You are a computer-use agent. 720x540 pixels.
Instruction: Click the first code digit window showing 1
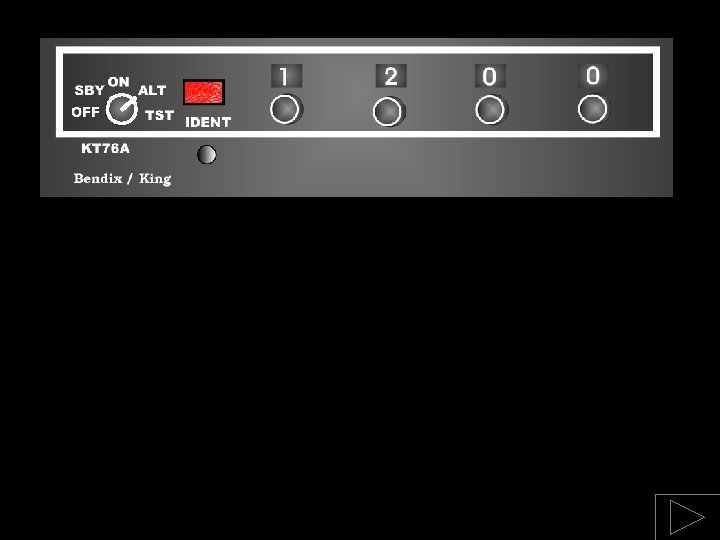point(286,76)
